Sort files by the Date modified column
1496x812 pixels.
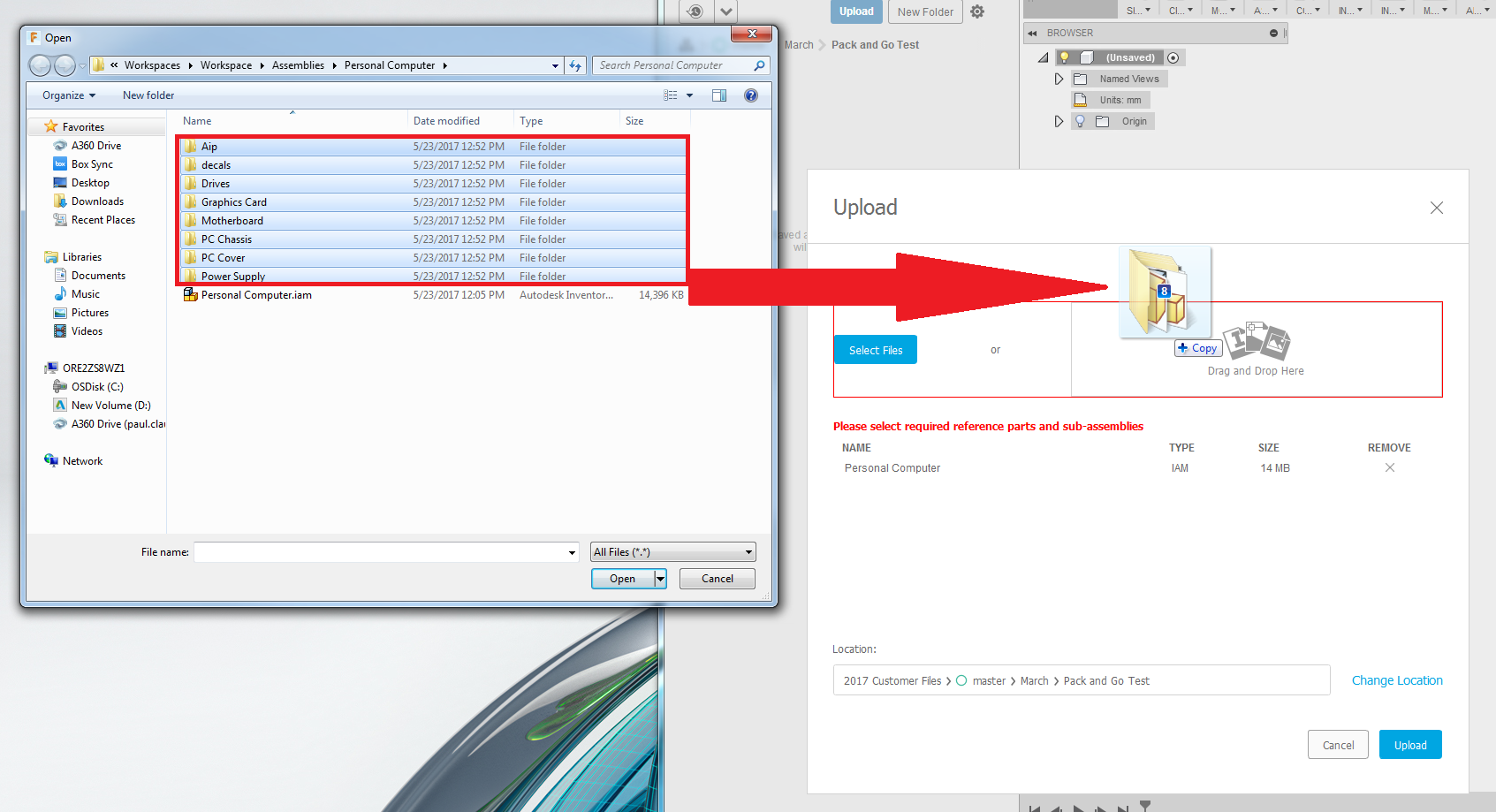click(x=446, y=121)
